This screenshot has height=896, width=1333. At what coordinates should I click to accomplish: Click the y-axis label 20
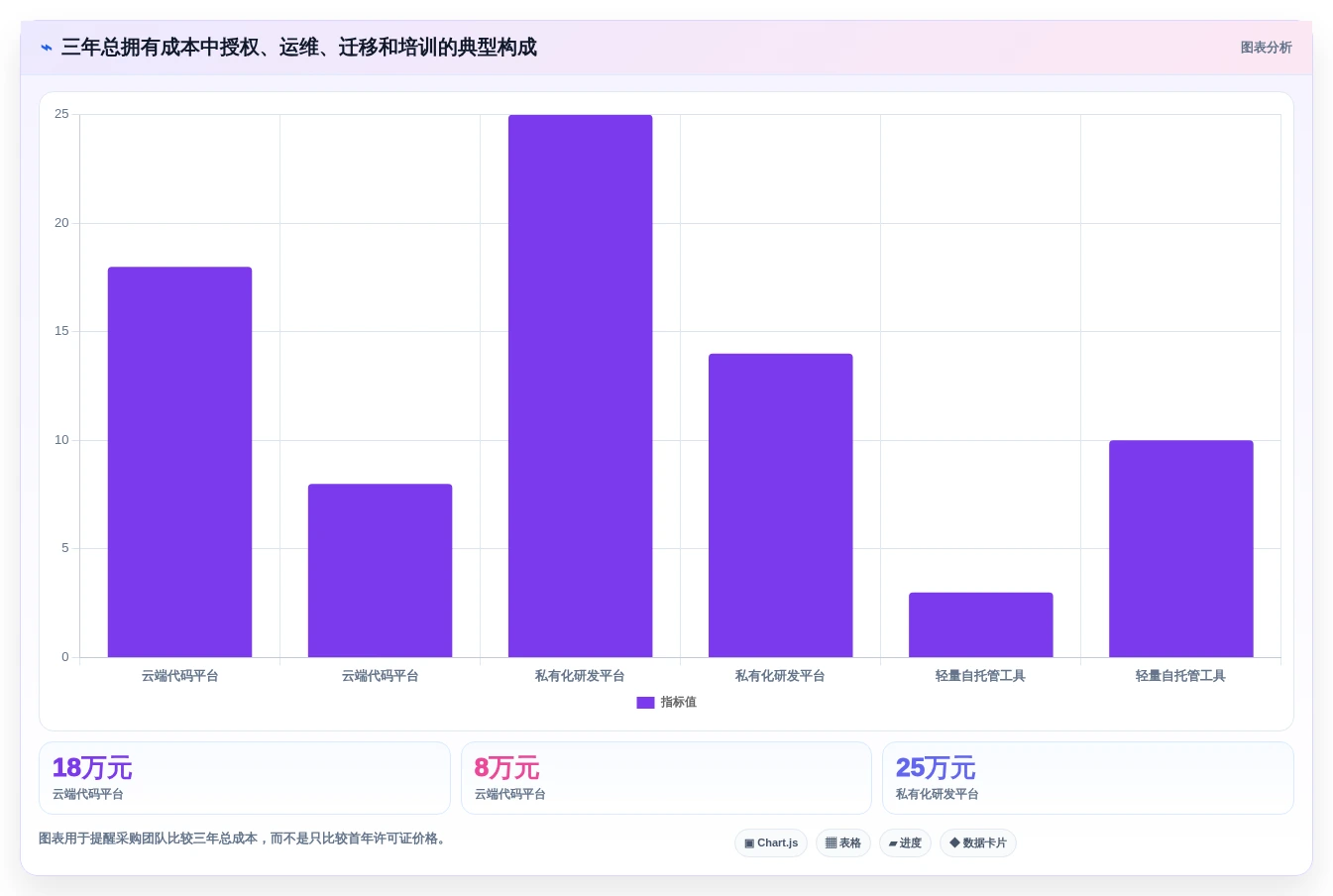pyautogui.click(x=61, y=223)
